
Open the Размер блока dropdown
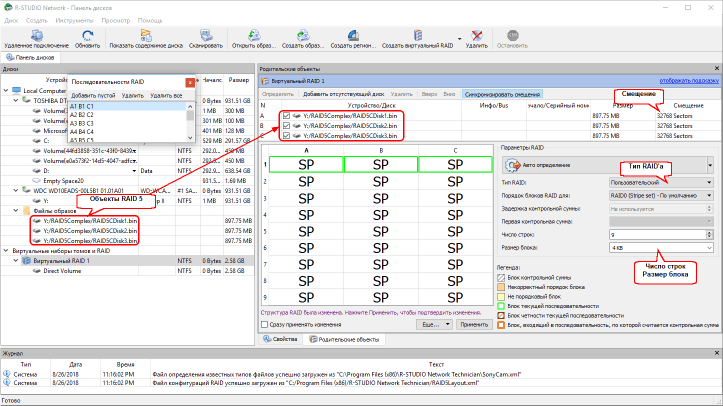point(709,247)
